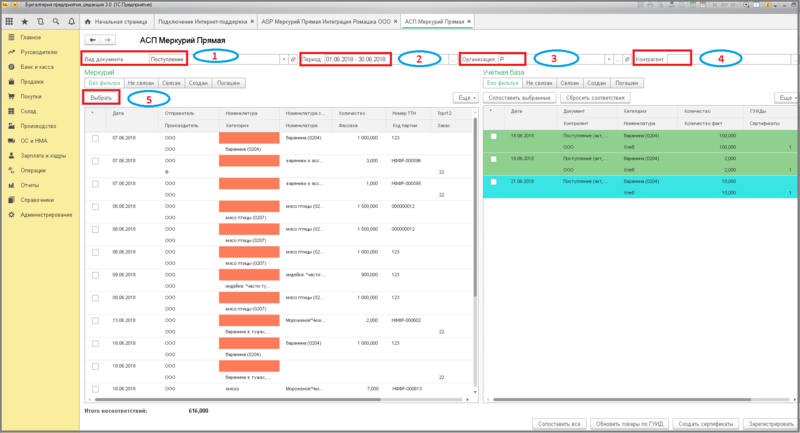Tick the checkbox of the 13.06.2018 row
This screenshot has width=800, height=433.
(x=95, y=320)
